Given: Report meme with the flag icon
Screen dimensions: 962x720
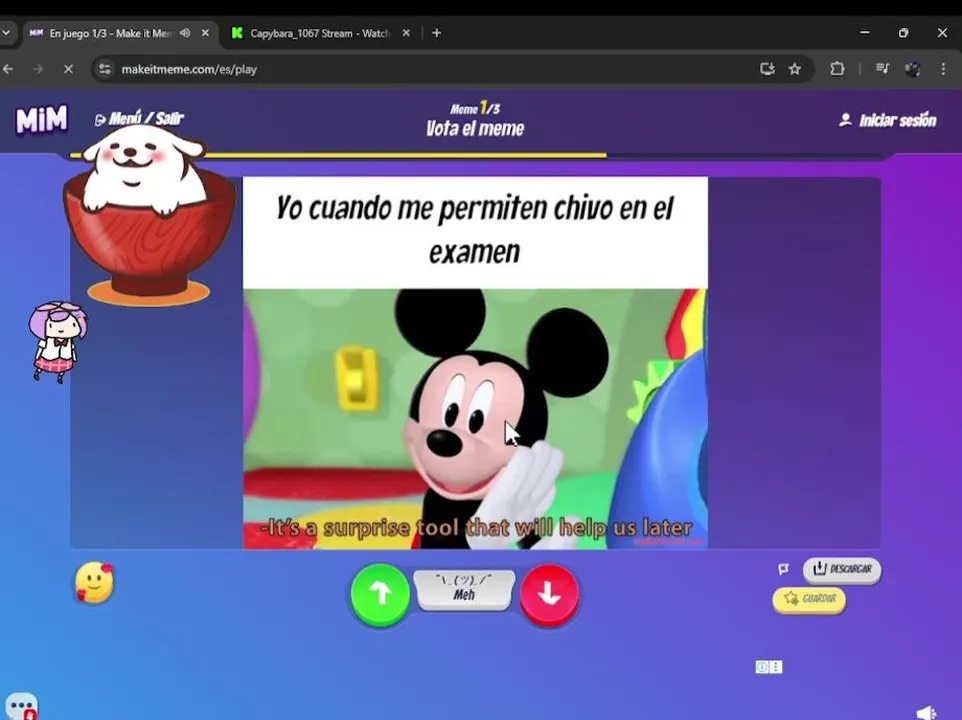Looking at the screenshot, I should (783, 569).
